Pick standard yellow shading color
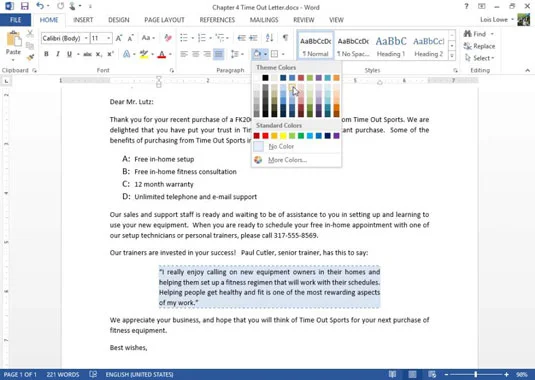This screenshot has width=535, height=380. point(283,136)
